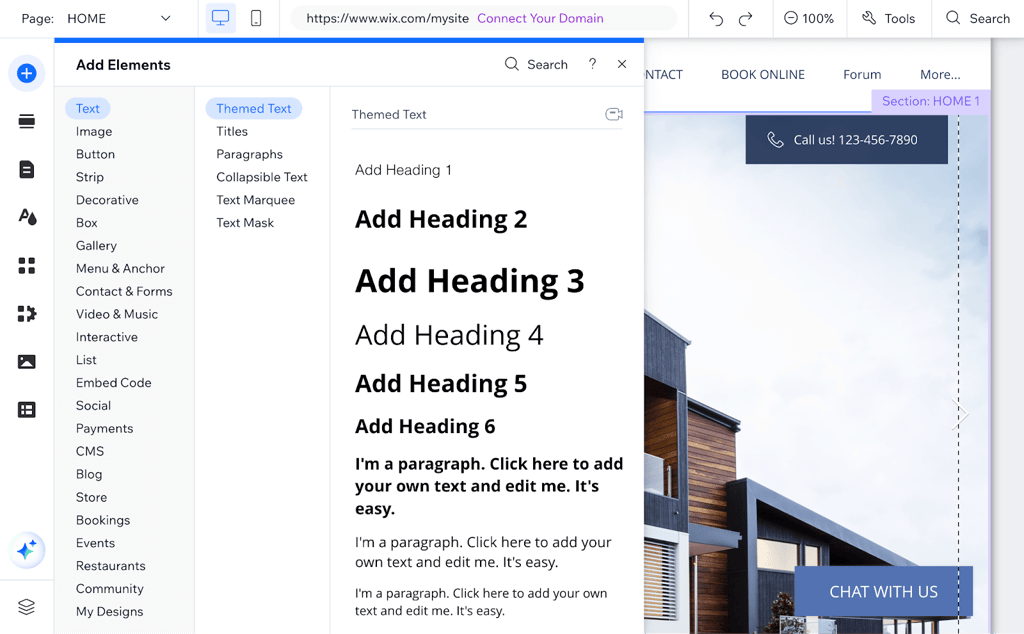Select the Box category
The height and width of the screenshot is (634, 1024).
click(x=86, y=223)
